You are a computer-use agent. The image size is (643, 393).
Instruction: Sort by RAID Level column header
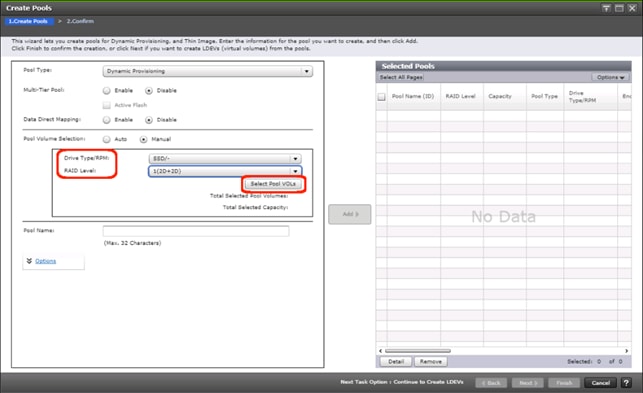(x=461, y=96)
